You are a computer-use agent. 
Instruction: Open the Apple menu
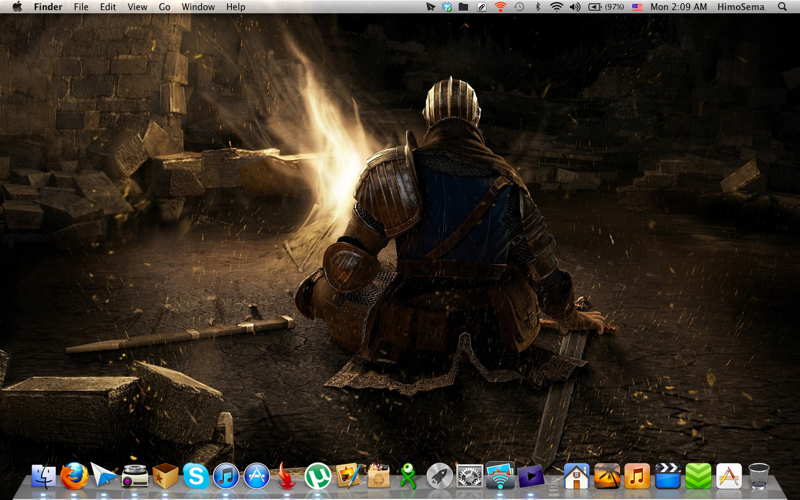pos(17,7)
